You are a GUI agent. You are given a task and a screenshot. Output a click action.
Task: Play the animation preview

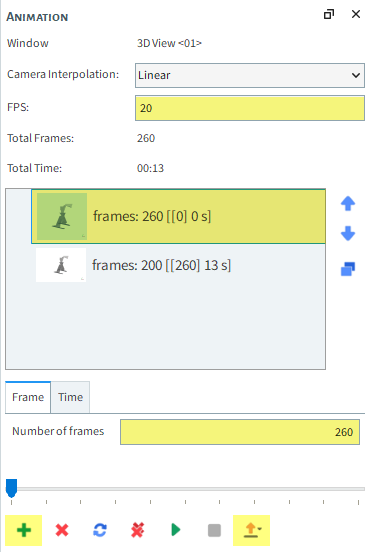175,530
